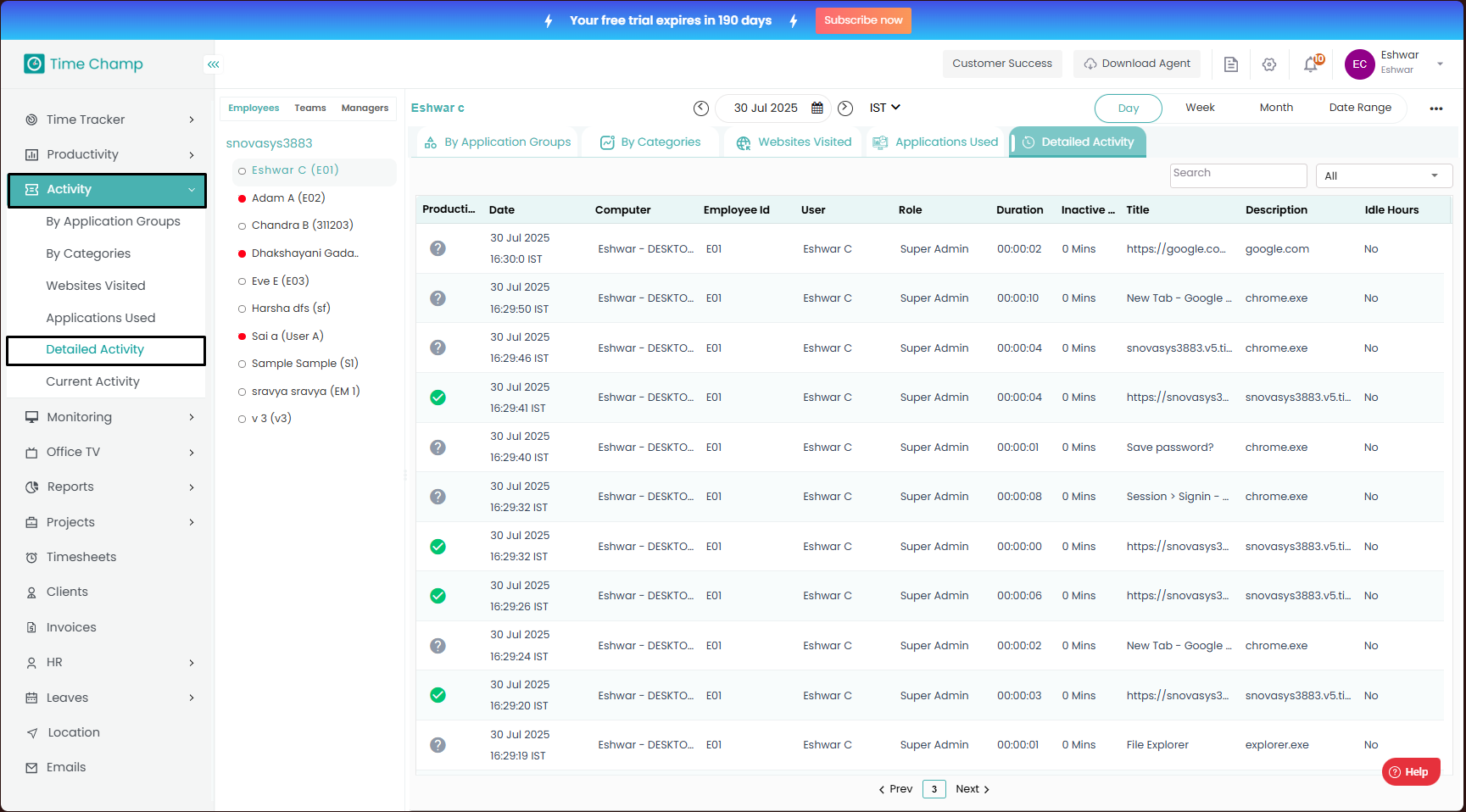Select employee Chandra B (311203)
The image size is (1466, 812).
click(x=302, y=225)
